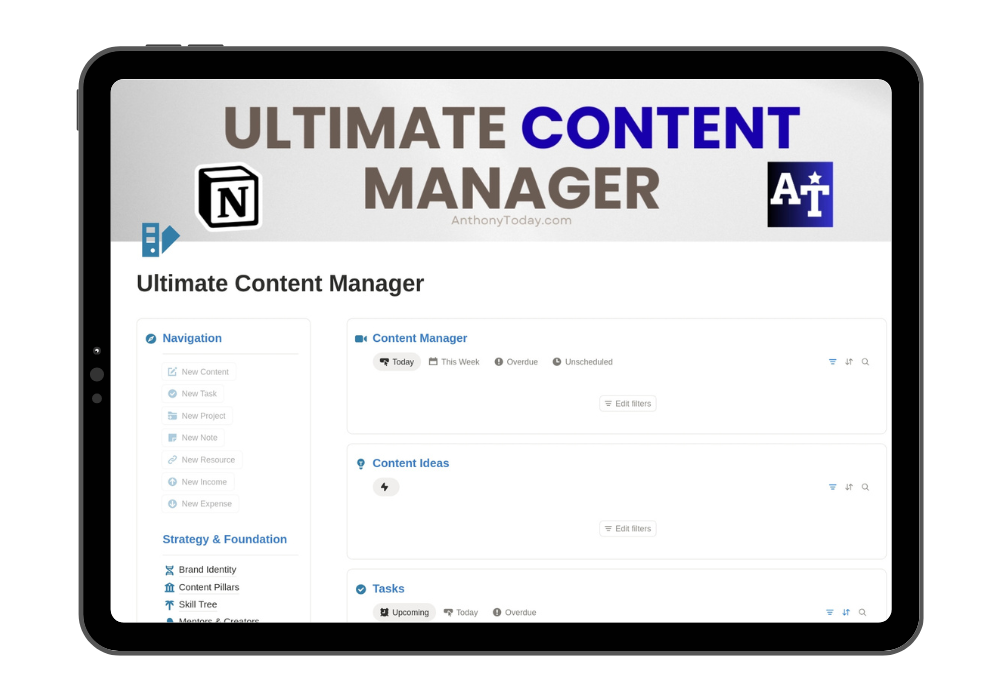The width and height of the screenshot is (1000, 700).
Task: Open search icon in Content Ideas section
Action: (x=865, y=487)
